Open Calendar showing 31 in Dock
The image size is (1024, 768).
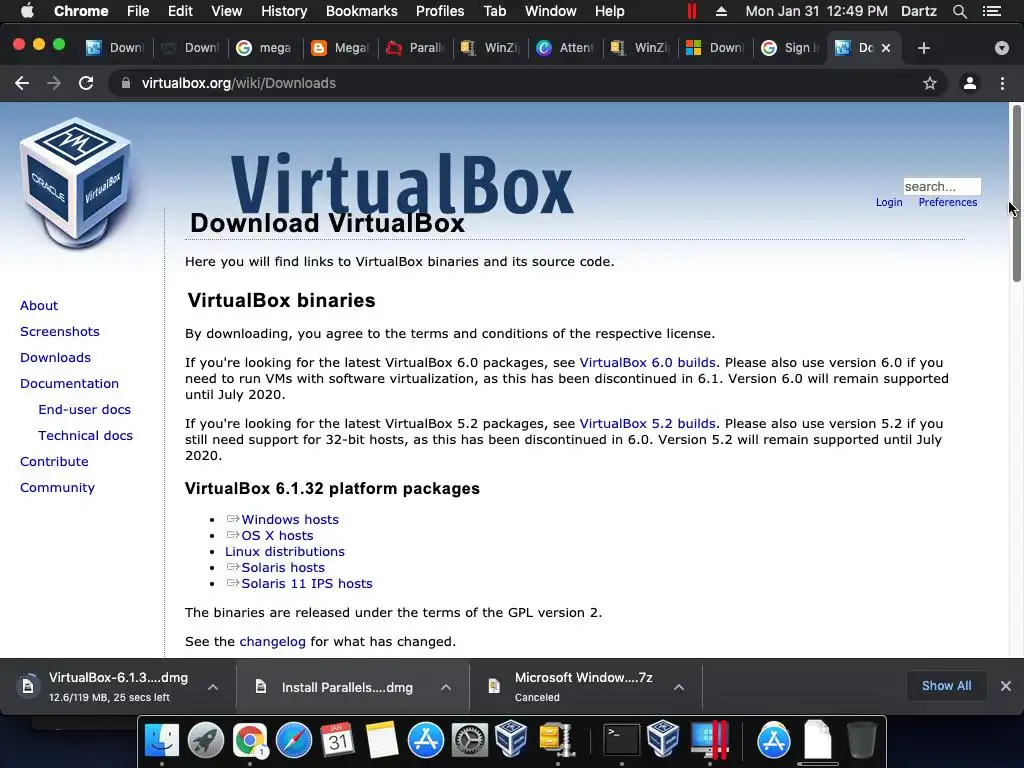[x=338, y=740]
